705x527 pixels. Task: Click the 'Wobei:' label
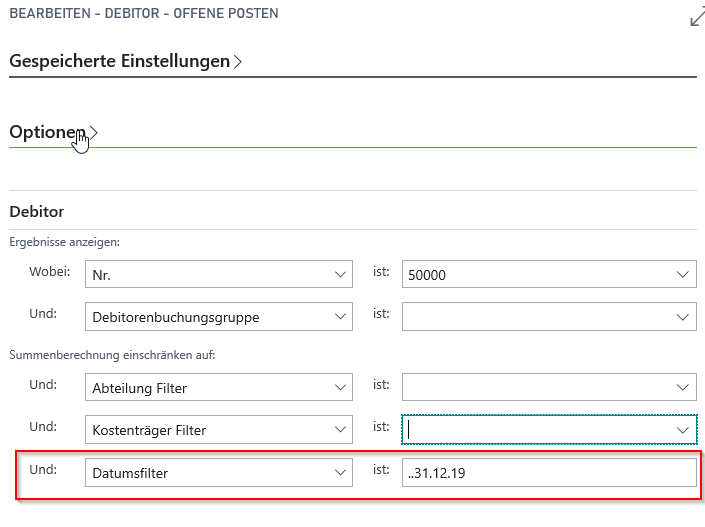point(49,272)
